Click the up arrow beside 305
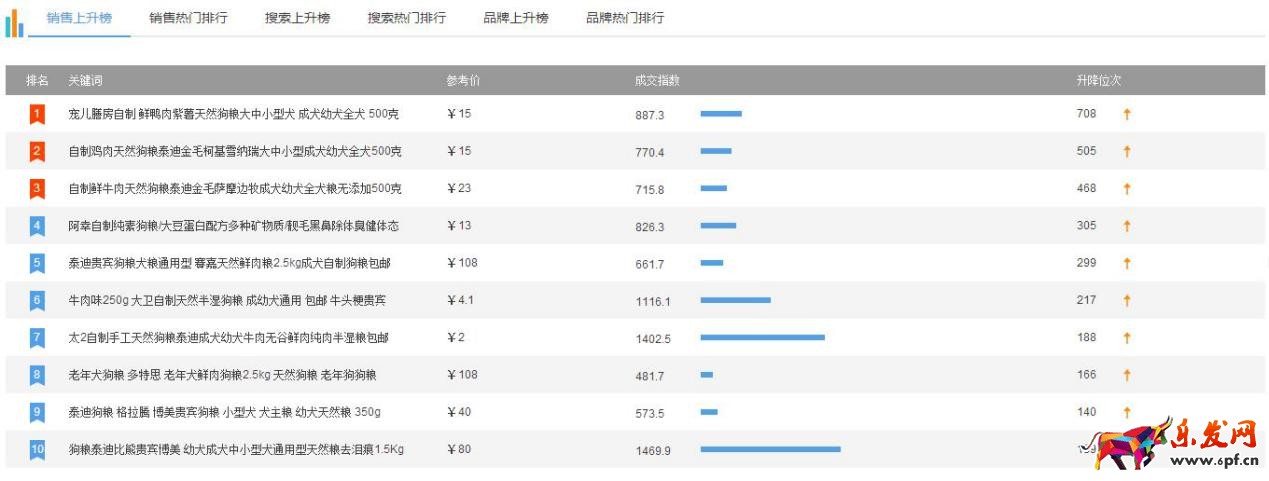 (1127, 226)
